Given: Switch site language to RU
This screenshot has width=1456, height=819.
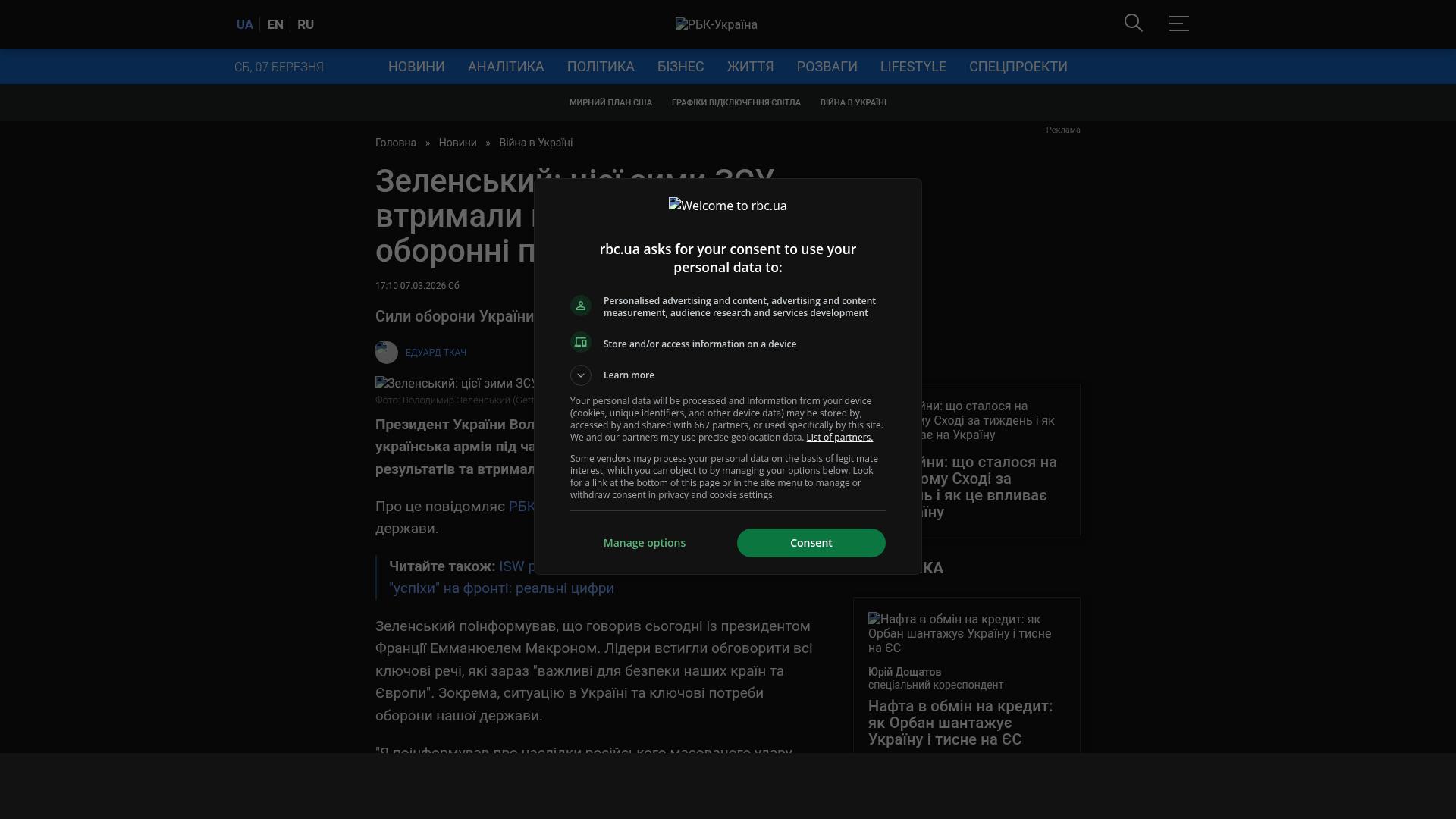Looking at the screenshot, I should [306, 24].
